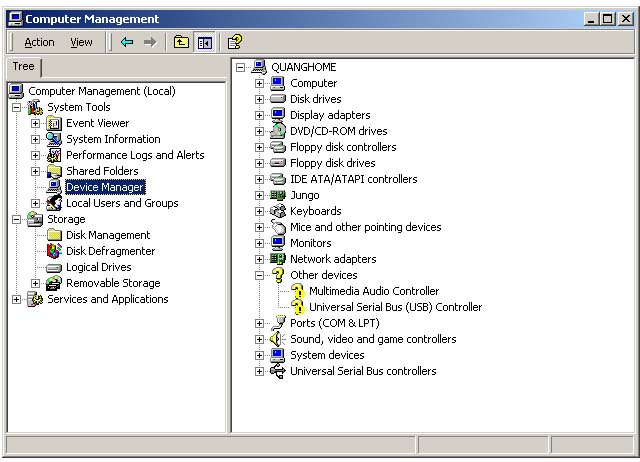The height and width of the screenshot is (462, 640).
Task: Select Disk Management in the tree
Action: [108, 235]
